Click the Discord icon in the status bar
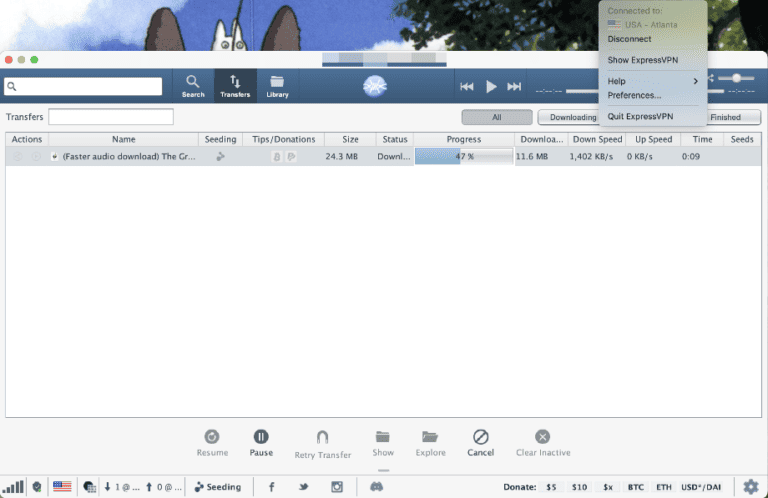Viewport: 768px width, 498px height. 377,487
